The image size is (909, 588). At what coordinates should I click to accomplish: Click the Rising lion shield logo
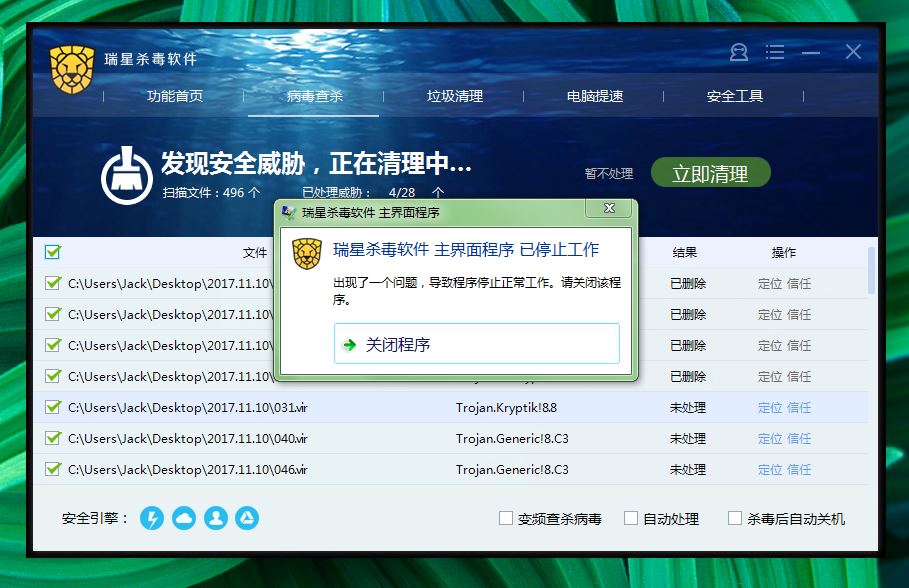point(72,70)
